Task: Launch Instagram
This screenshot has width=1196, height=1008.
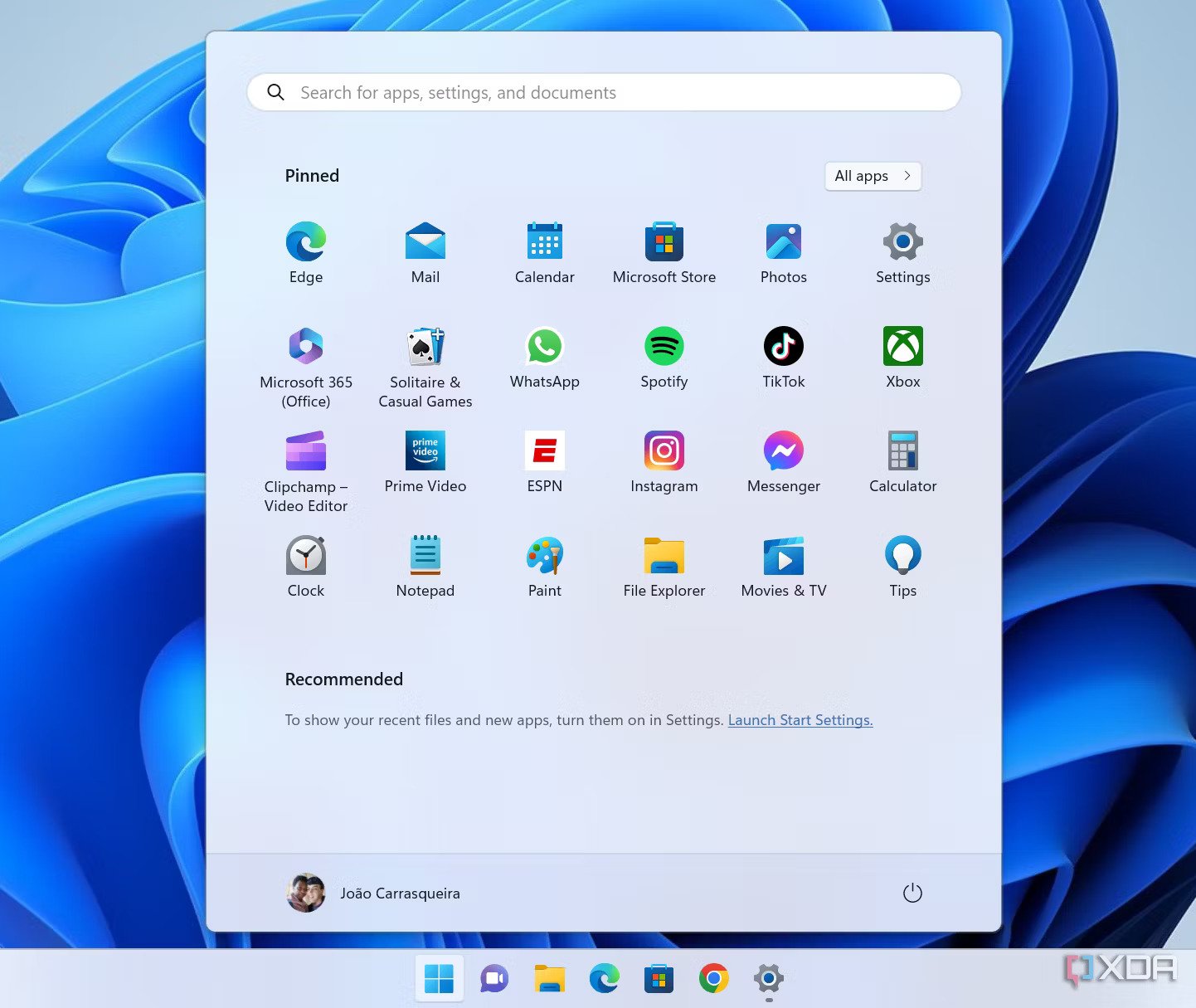Action: click(664, 462)
